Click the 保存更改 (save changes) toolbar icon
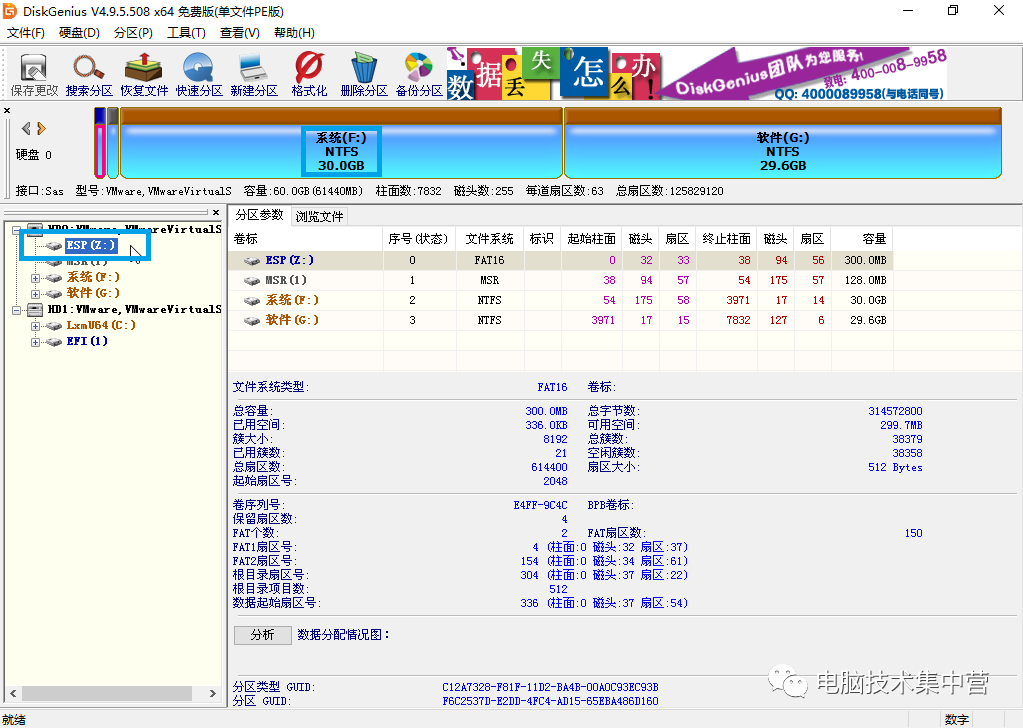 (33, 72)
